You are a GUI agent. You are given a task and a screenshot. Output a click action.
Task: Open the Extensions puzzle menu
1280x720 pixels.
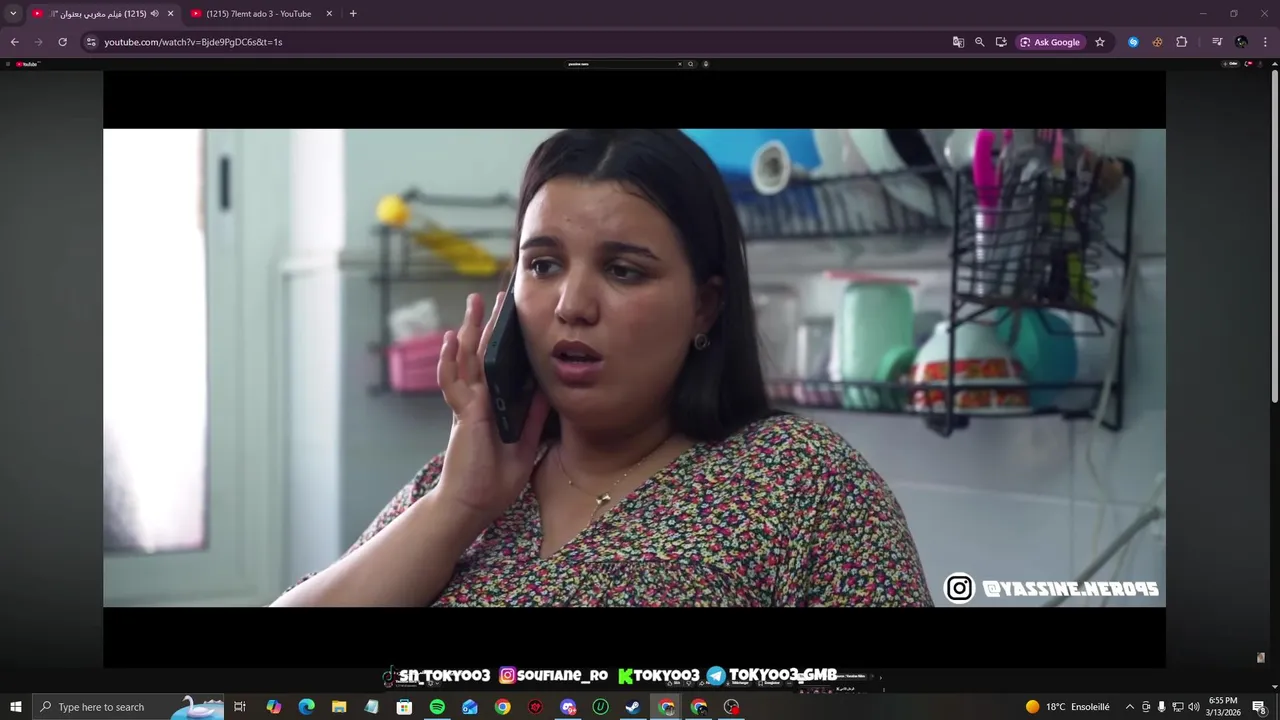click(1181, 42)
